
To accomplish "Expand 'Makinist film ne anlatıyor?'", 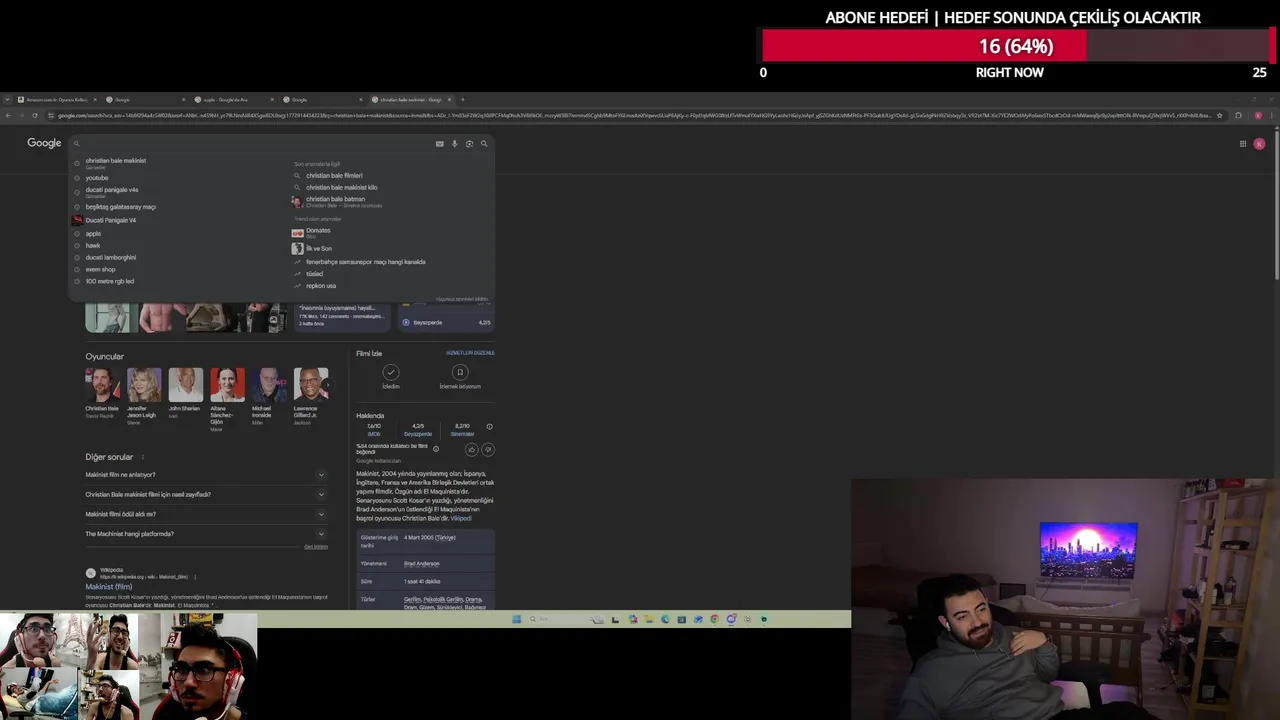I will pos(206,475).
